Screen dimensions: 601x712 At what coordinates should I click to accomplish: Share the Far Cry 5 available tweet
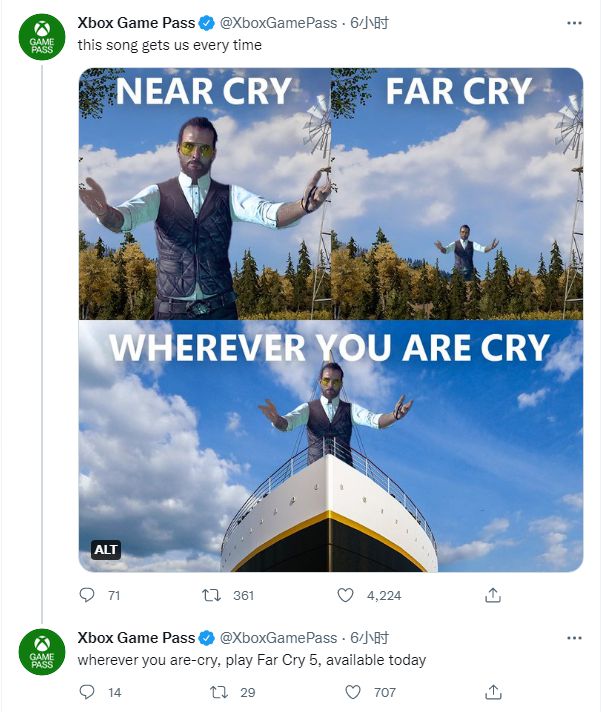click(492, 691)
